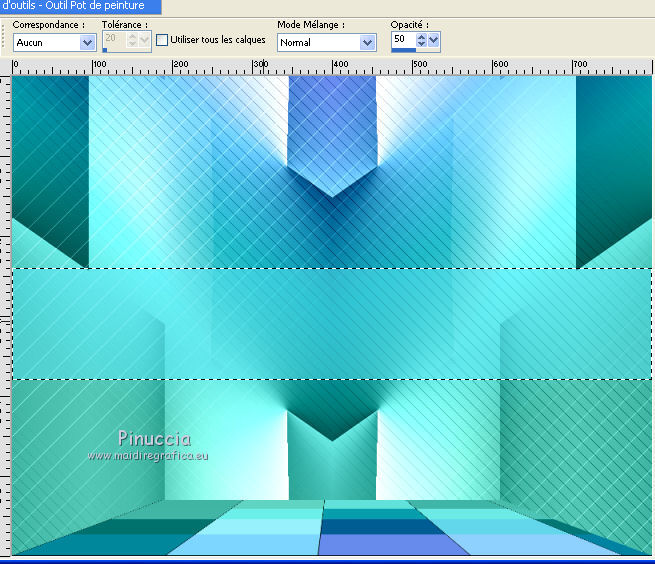
Task: Open the Mode Mélange dropdown showing Normal
Action: pyautogui.click(x=327, y=43)
